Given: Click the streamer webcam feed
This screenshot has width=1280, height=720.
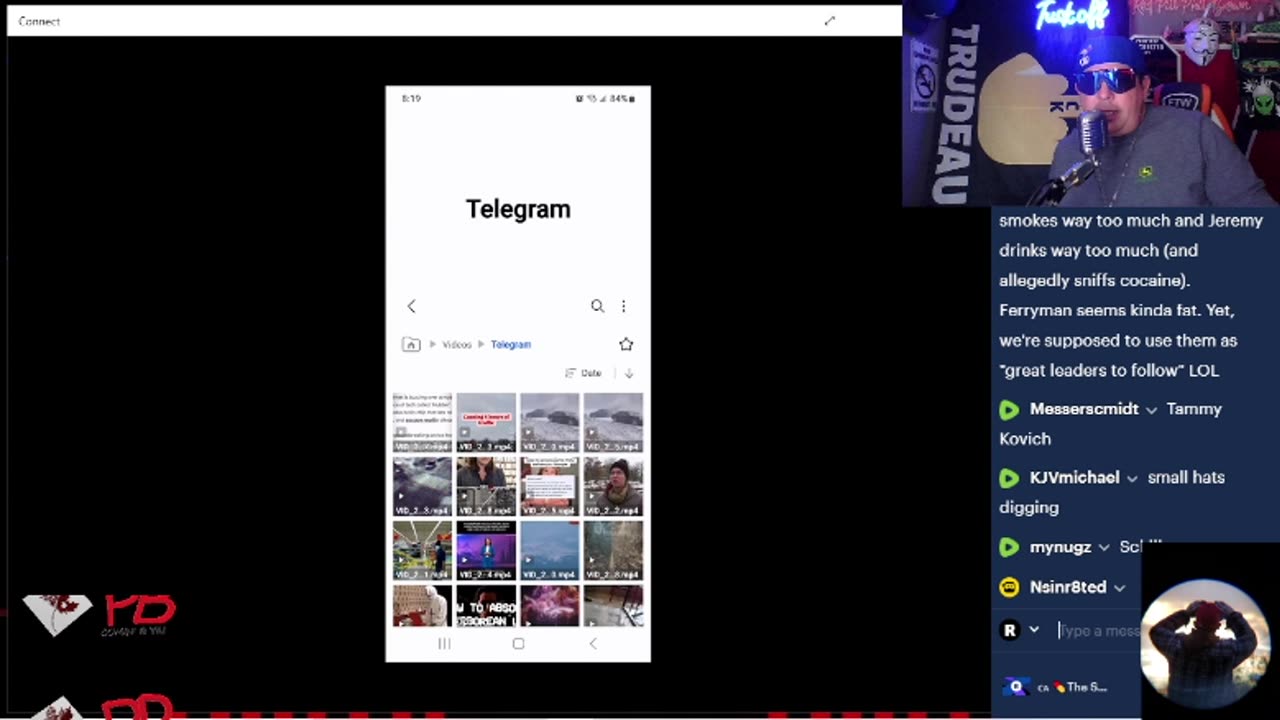Looking at the screenshot, I should [x=1091, y=103].
